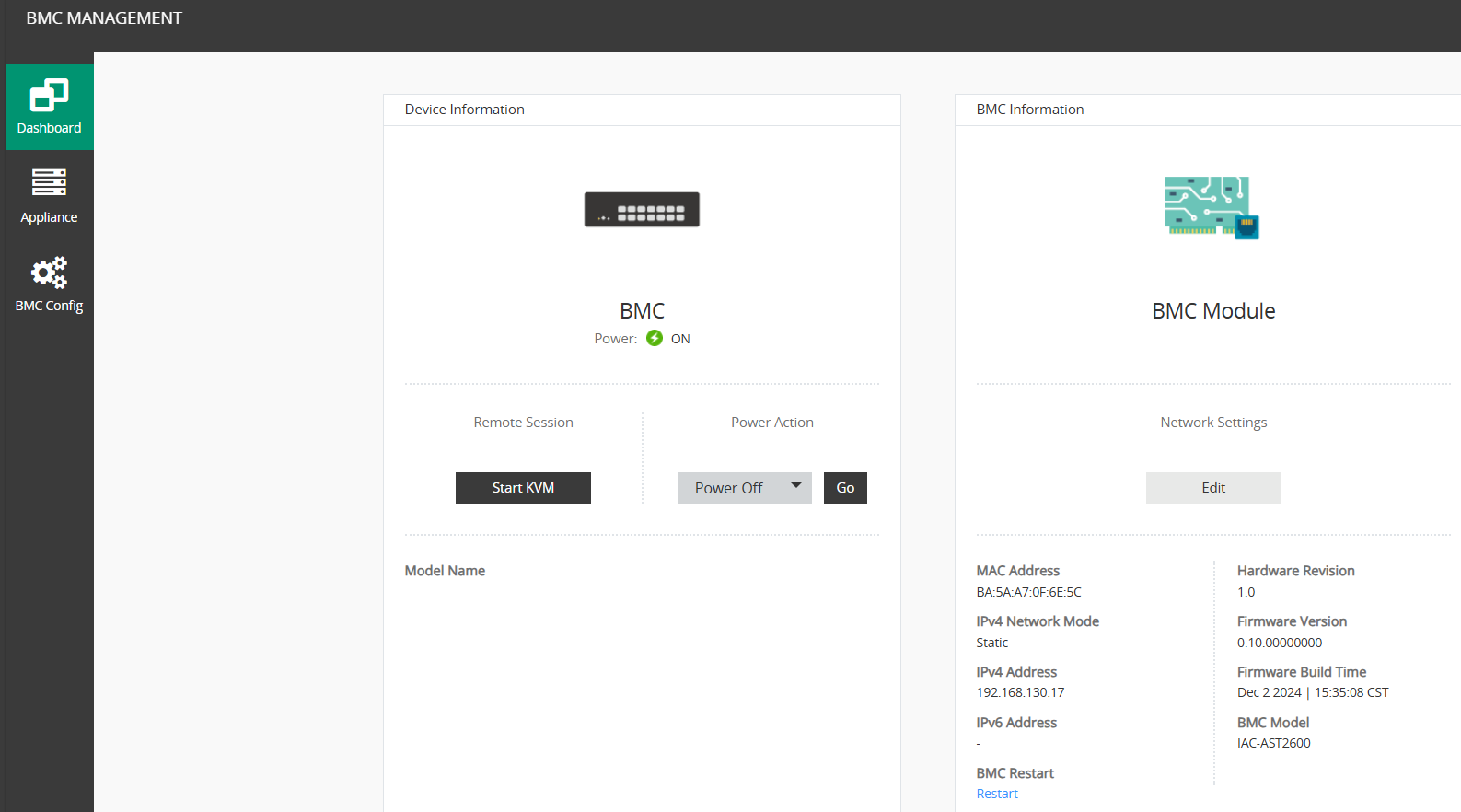This screenshot has width=1461, height=812.
Task: Click the green power status icon
Action: (655, 338)
